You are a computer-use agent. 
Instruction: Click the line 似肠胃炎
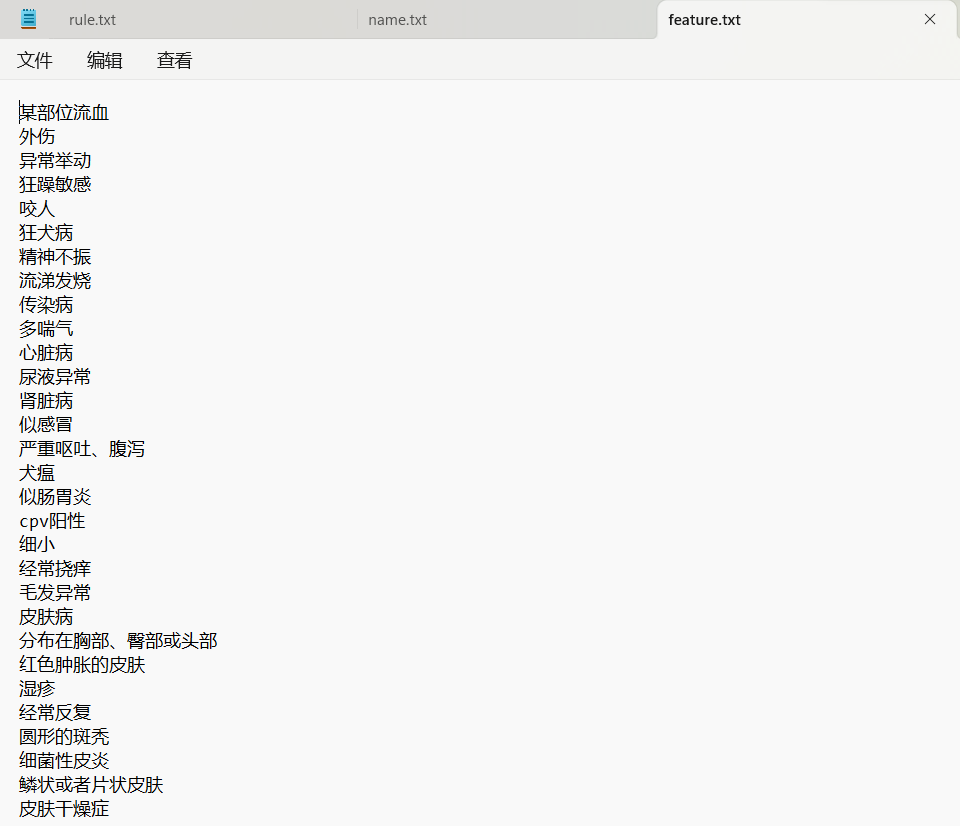[x=55, y=497]
